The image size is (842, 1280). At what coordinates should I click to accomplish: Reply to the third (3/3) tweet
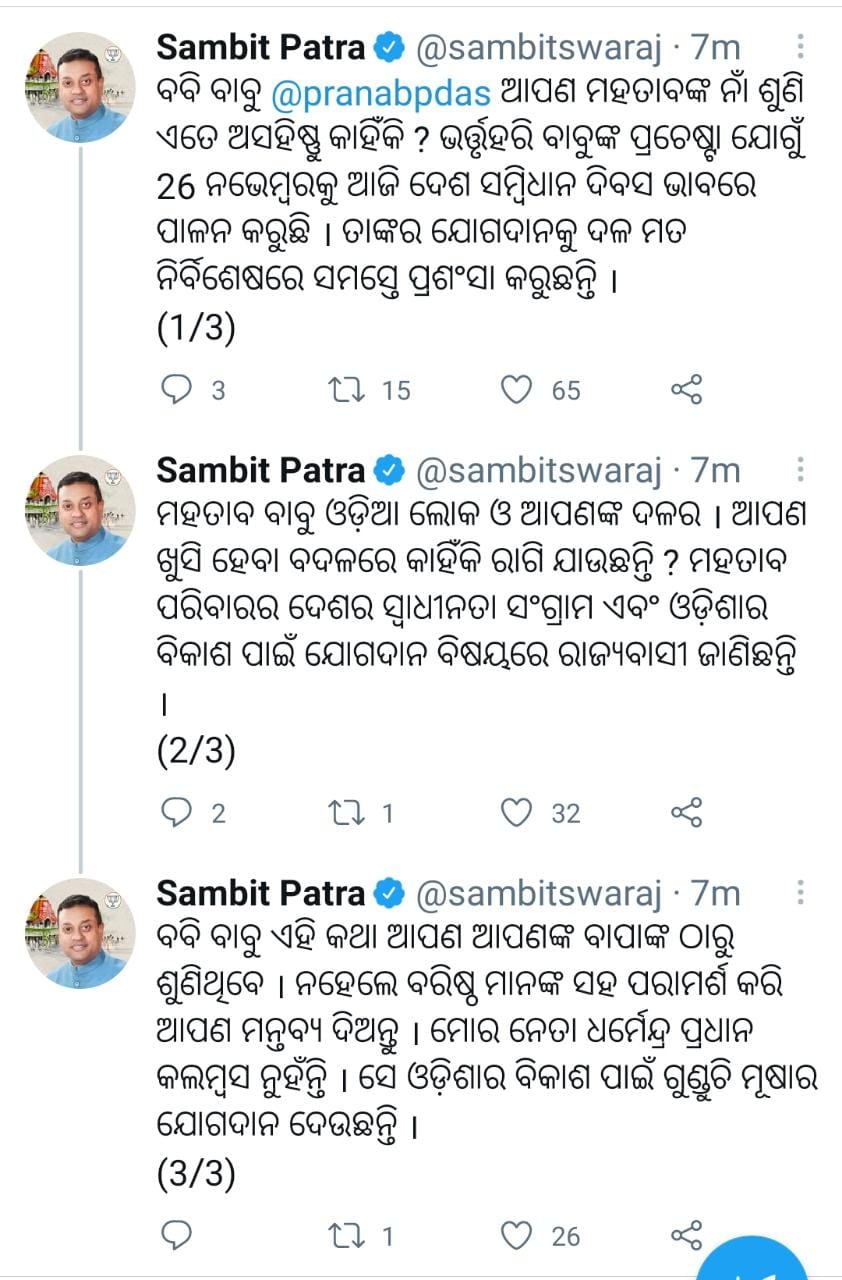176,1236
